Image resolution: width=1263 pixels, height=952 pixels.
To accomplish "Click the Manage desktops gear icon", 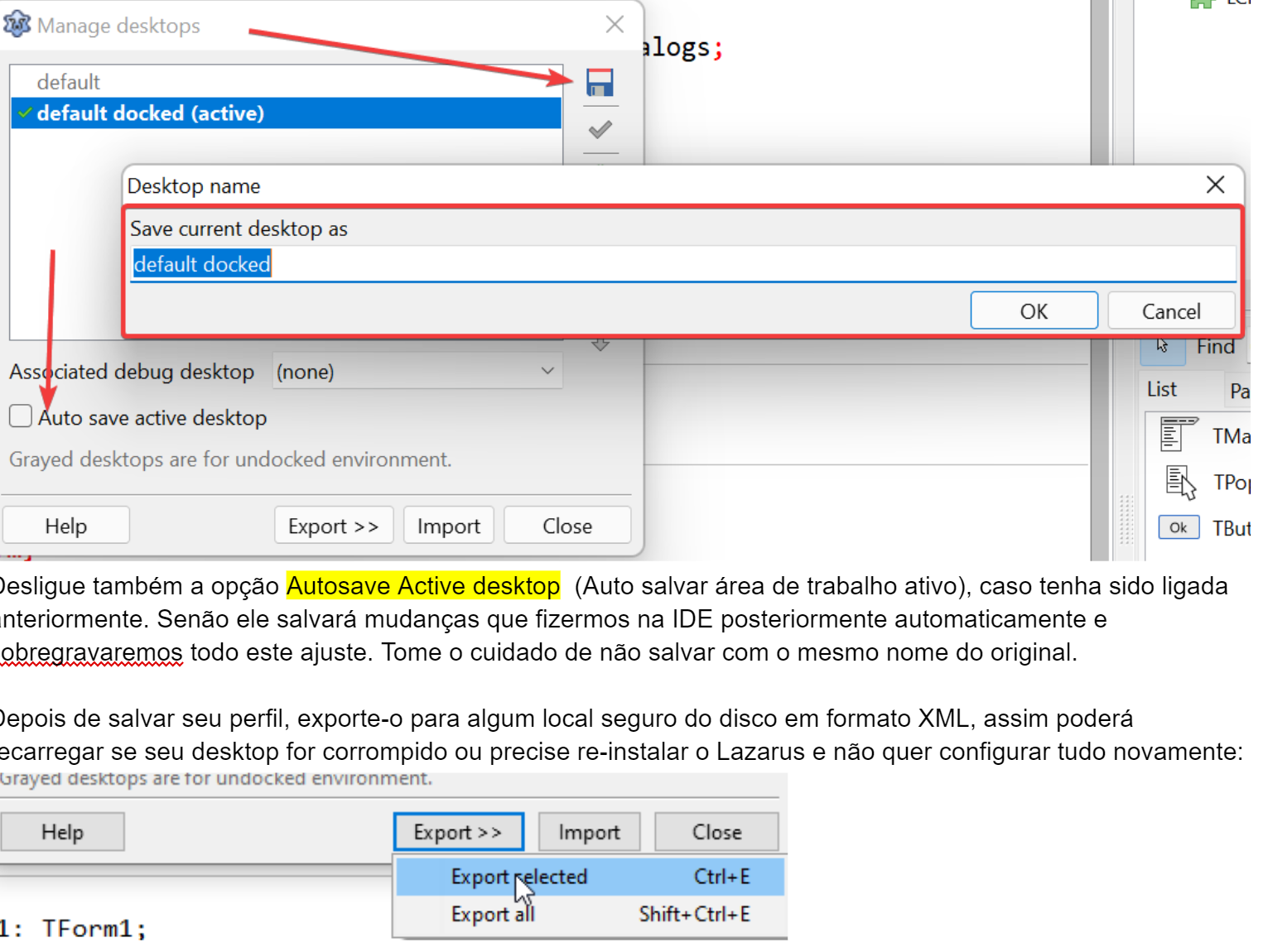I will (17, 24).
